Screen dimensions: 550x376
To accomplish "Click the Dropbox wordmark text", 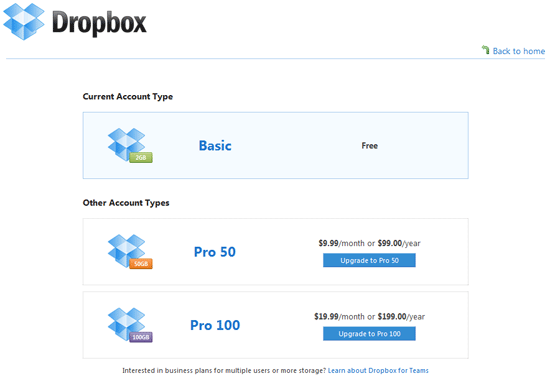I will click(99, 23).
